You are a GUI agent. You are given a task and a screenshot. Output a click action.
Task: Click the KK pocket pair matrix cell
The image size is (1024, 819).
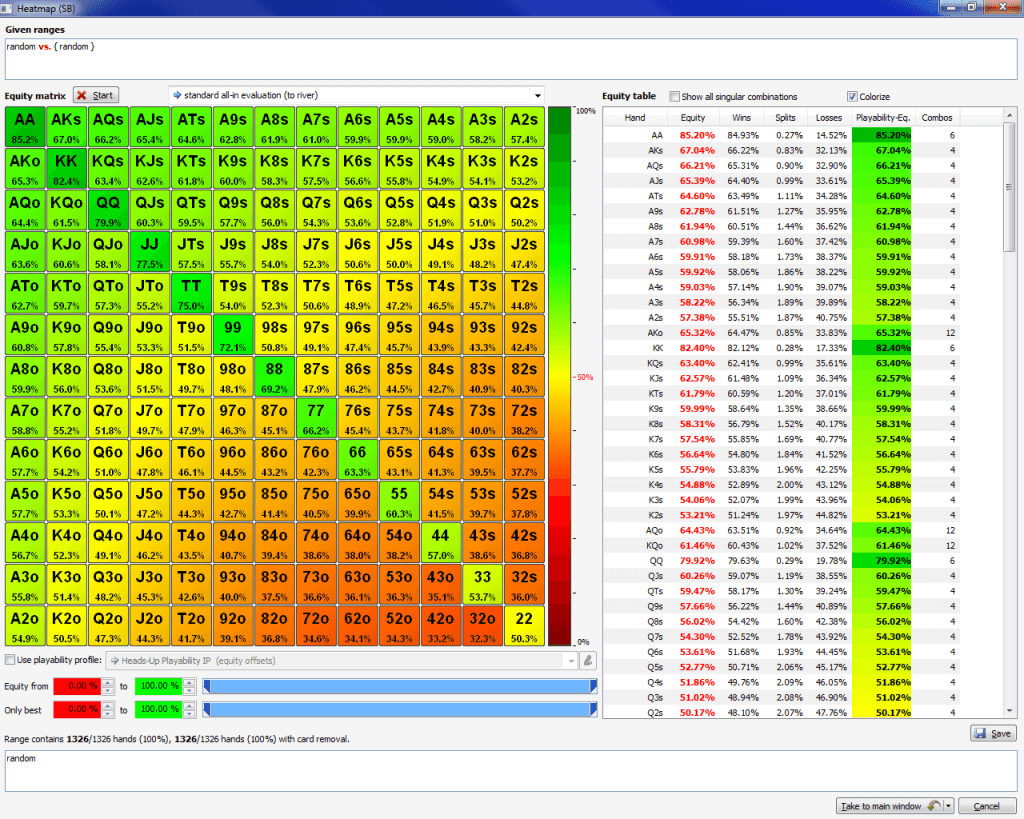click(x=66, y=167)
